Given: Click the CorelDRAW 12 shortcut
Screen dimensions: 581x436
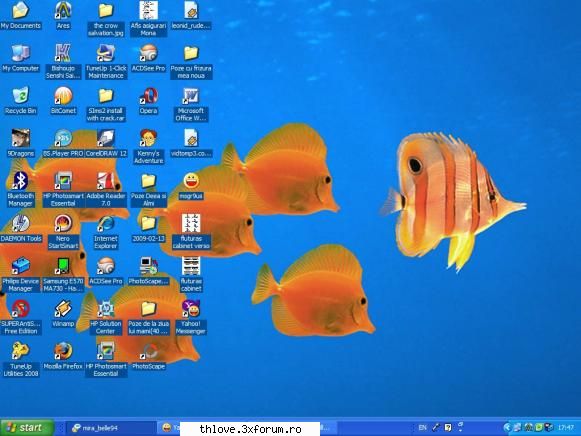Looking at the screenshot, I should pyautogui.click(x=106, y=143).
